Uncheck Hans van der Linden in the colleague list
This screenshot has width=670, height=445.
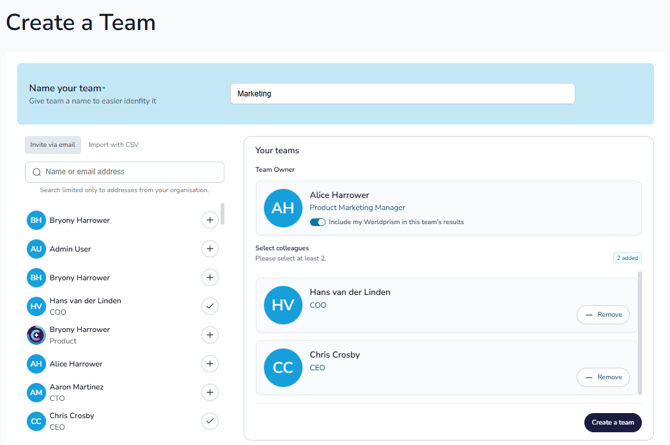(x=210, y=306)
